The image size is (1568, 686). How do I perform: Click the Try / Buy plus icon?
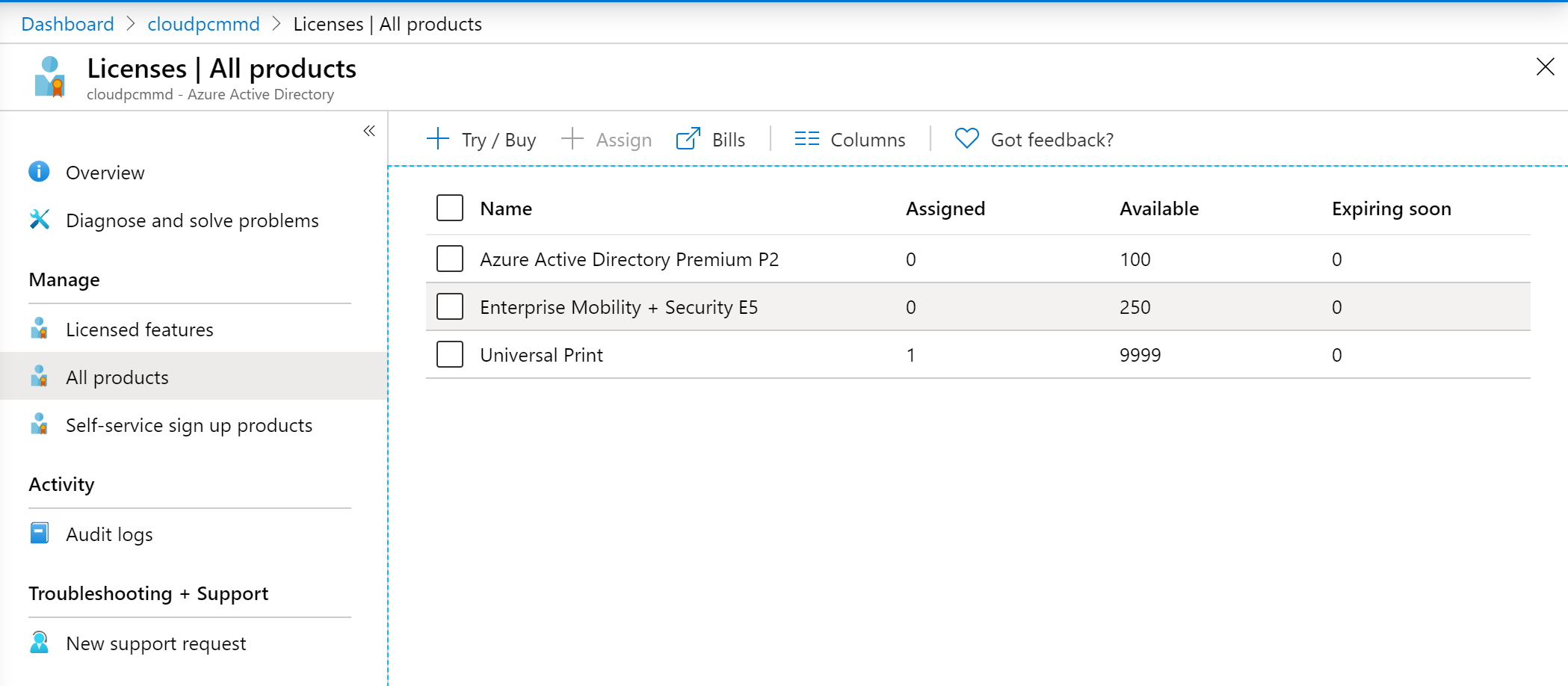click(438, 139)
